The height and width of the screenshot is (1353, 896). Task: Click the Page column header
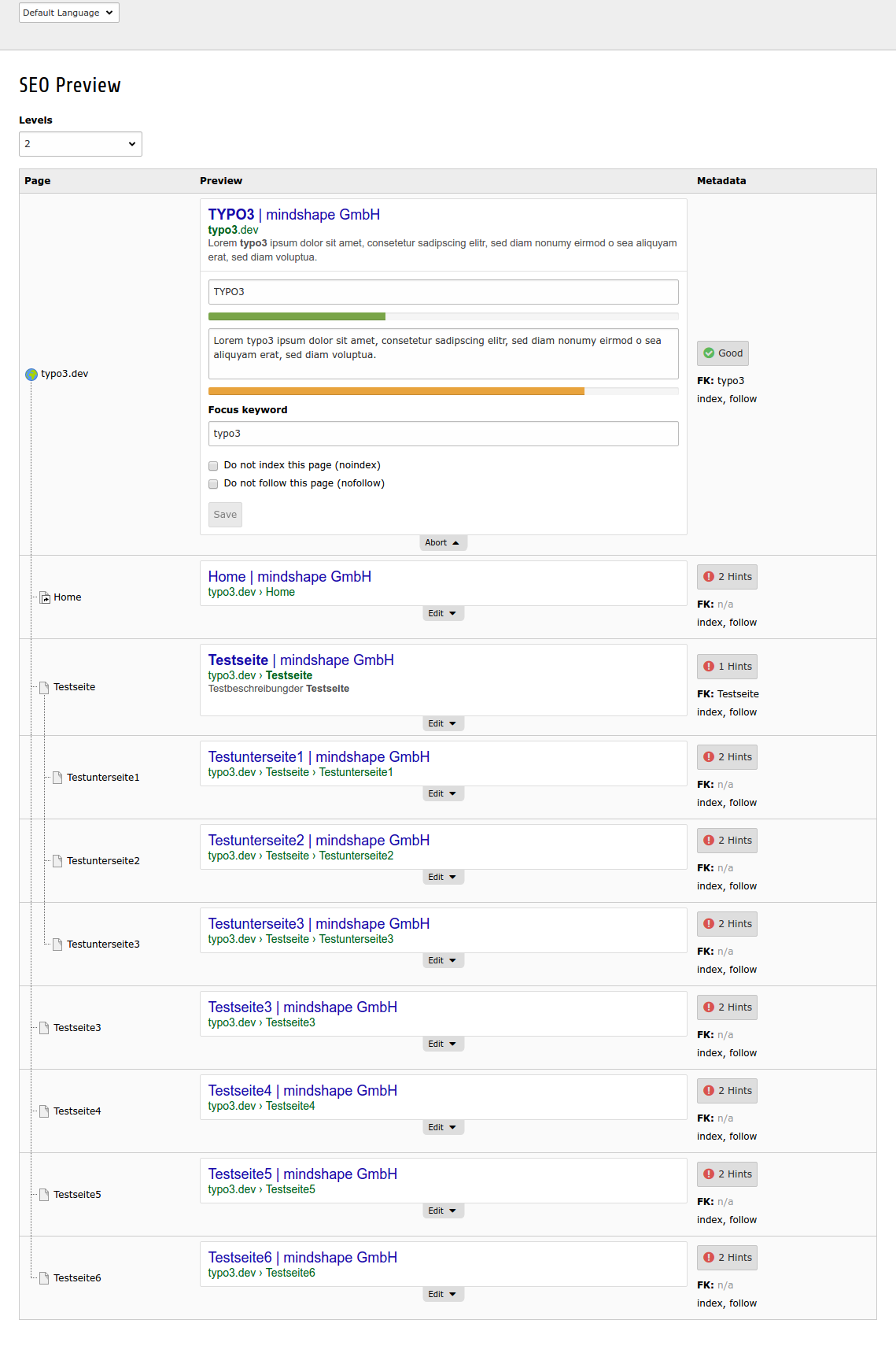coord(38,181)
